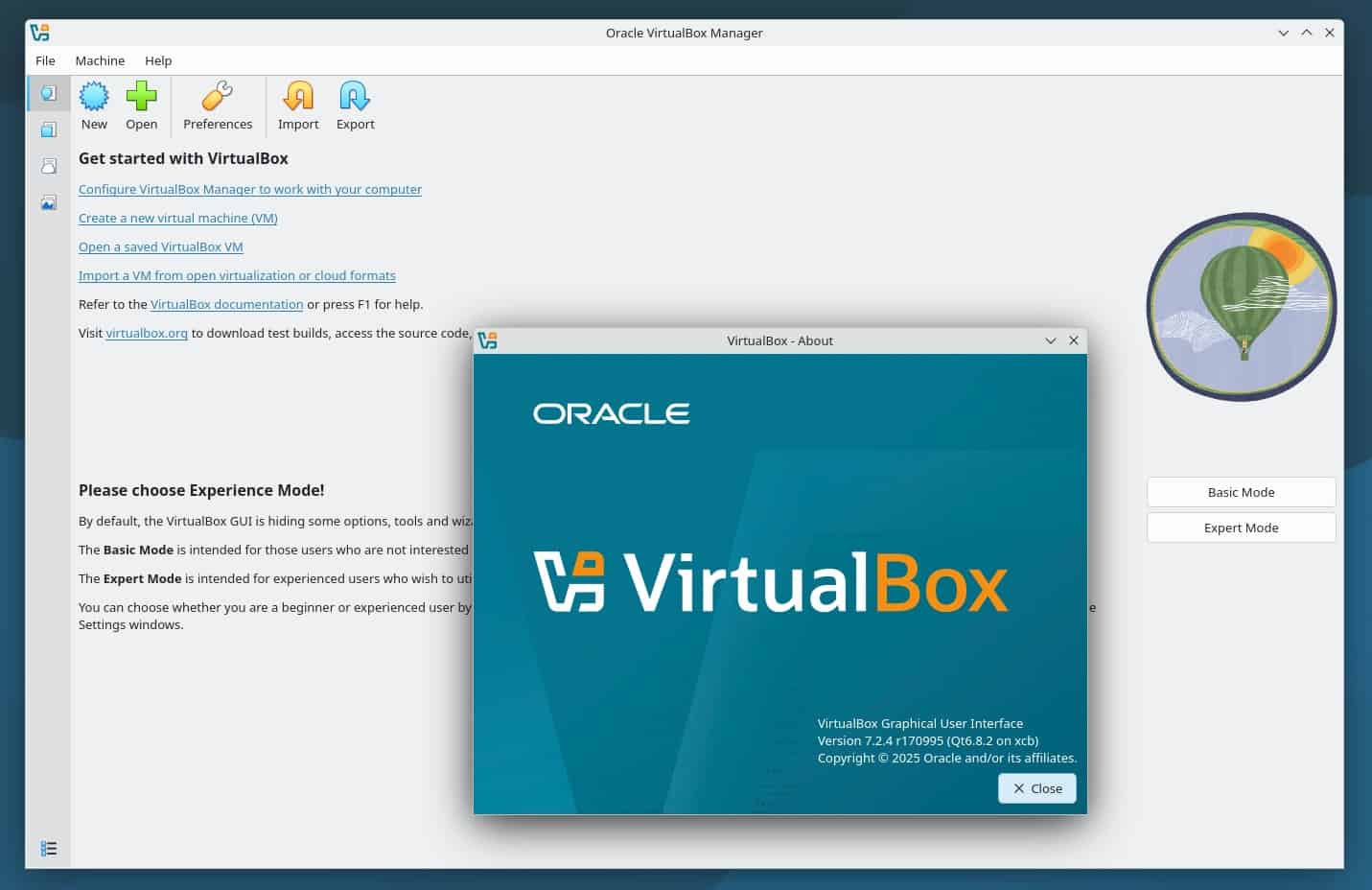Select Expert Mode experience
This screenshot has width=1372, height=890.
1241,527
